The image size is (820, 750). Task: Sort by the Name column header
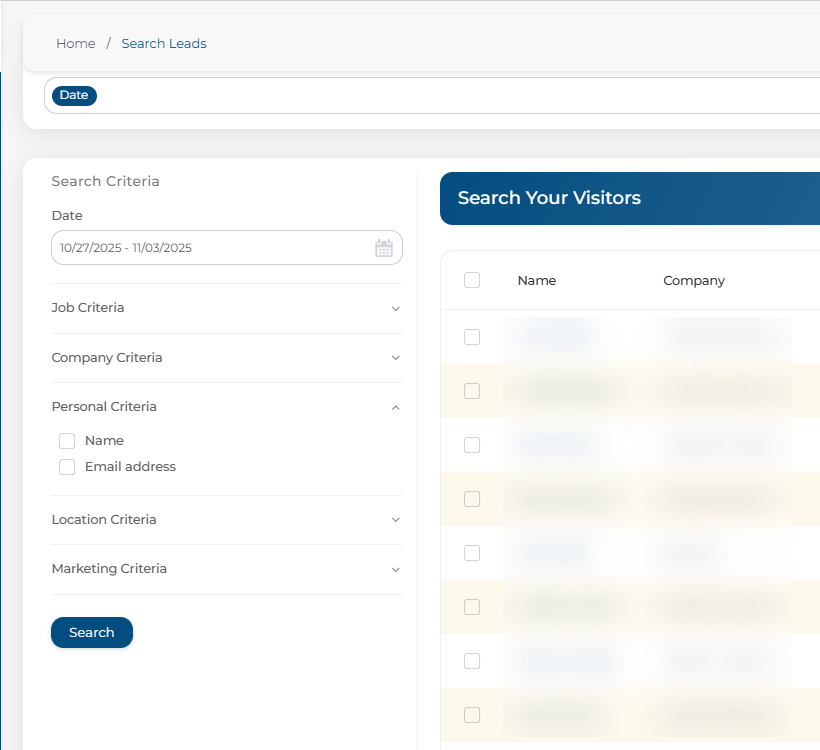click(x=537, y=281)
